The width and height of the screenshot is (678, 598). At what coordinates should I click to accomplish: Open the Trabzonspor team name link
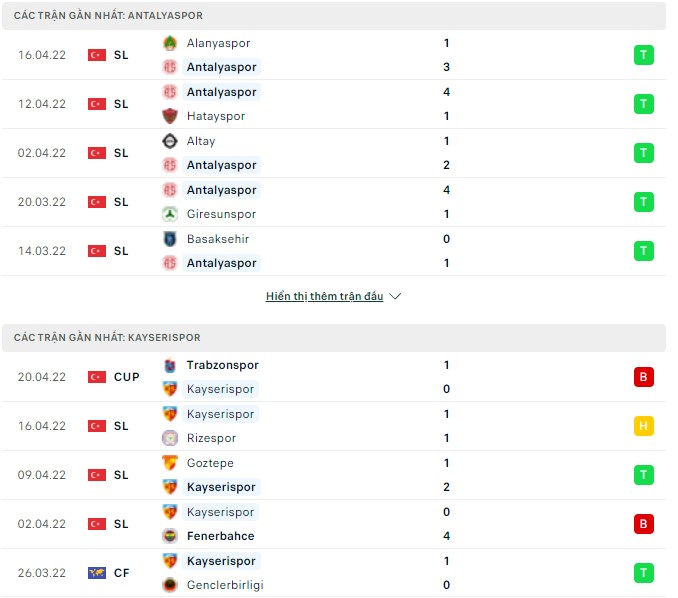click(x=222, y=365)
